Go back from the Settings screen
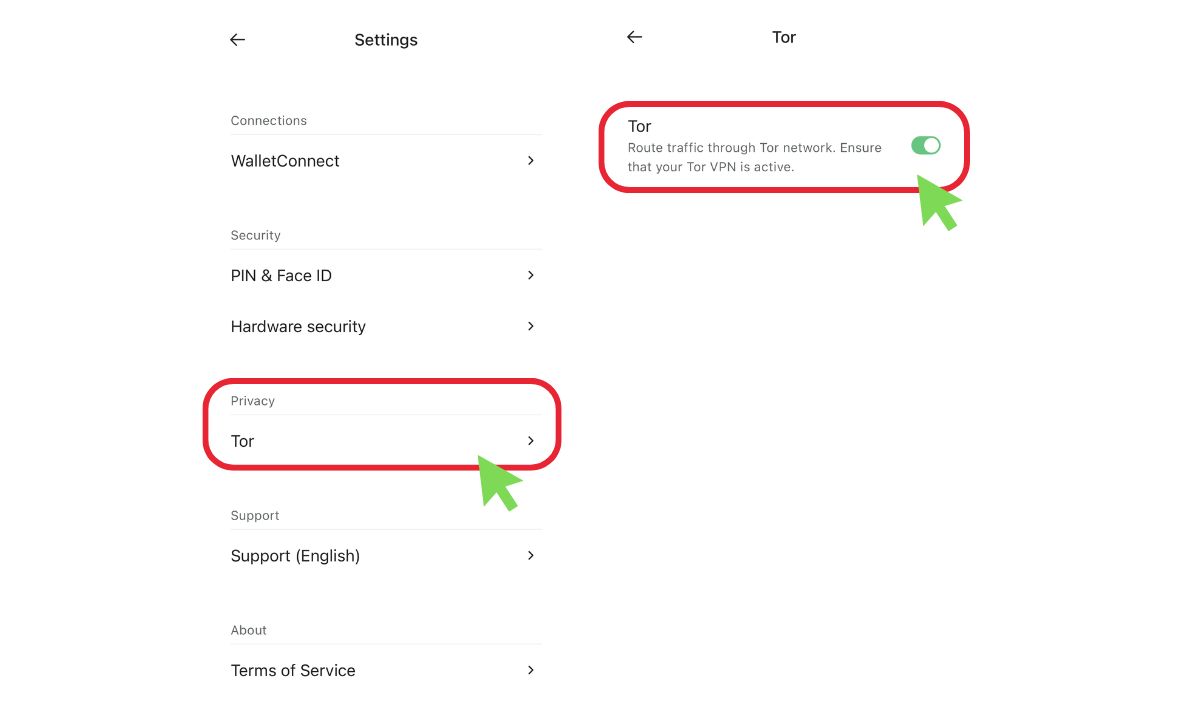This screenshot has height=712, width=1200. [x=237, y=40]
